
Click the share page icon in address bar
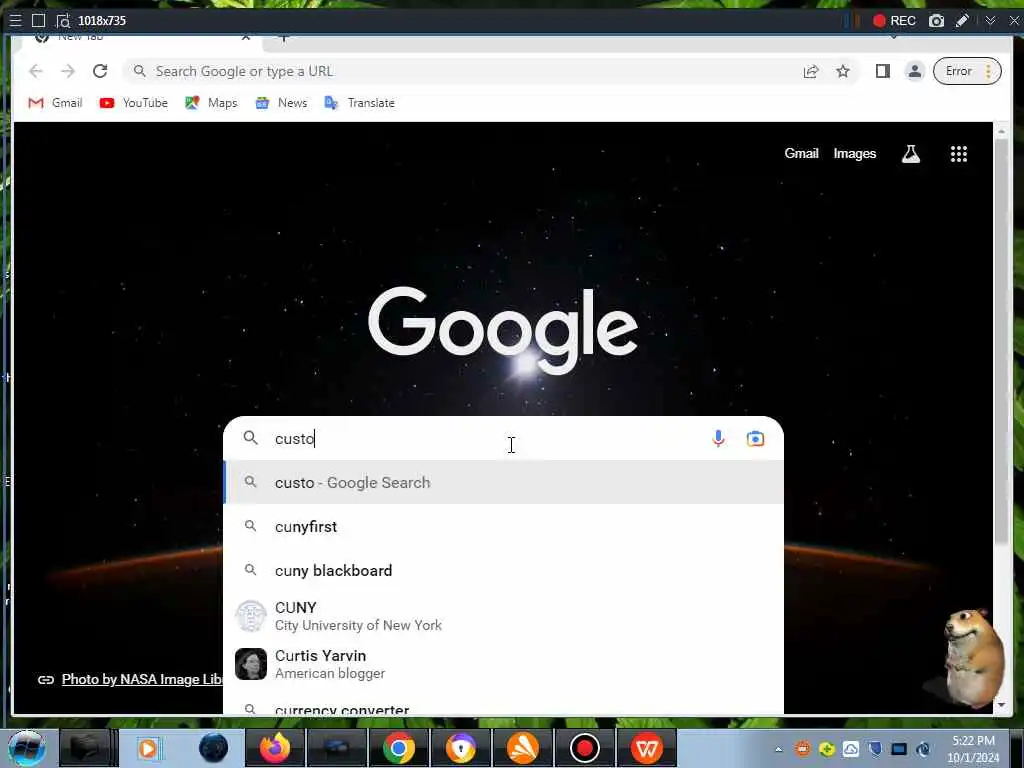click(811, 71)
